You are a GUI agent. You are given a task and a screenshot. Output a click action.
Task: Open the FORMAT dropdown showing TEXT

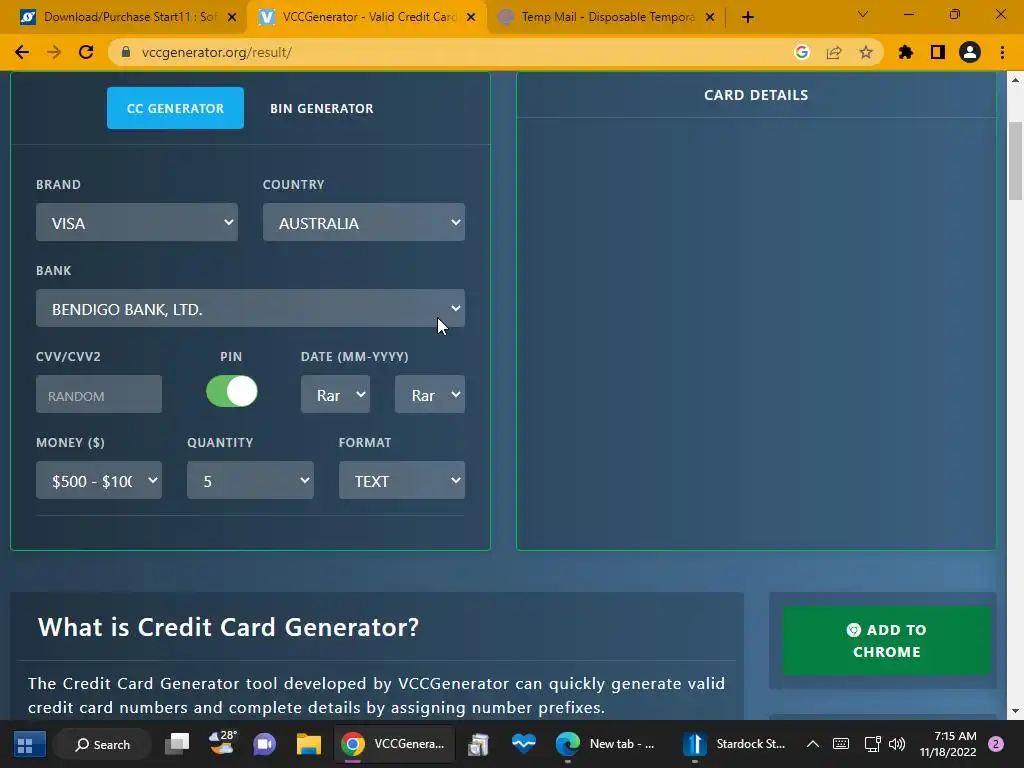click(402, 481)
